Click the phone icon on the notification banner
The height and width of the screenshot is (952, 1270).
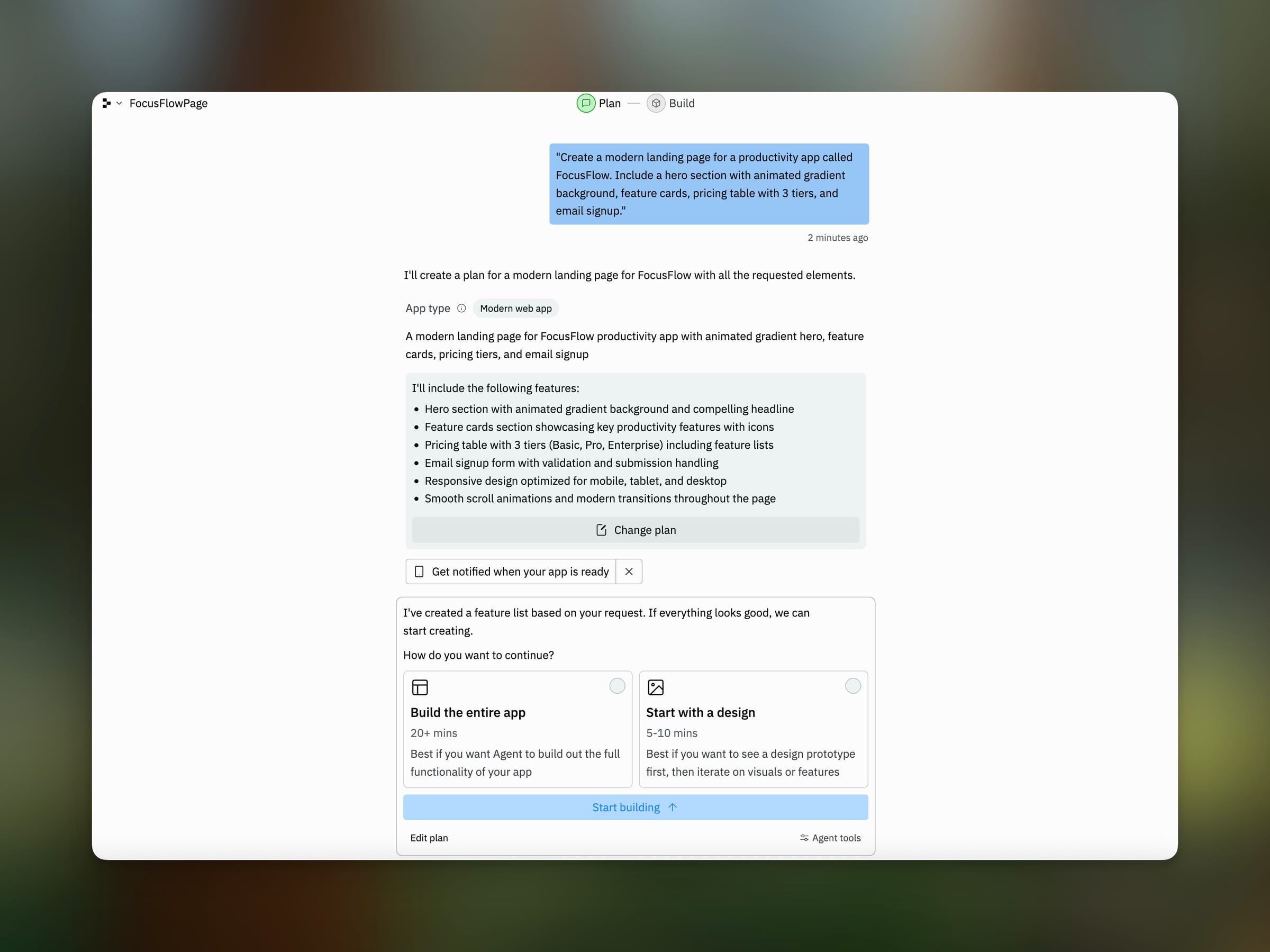[419, 572]
